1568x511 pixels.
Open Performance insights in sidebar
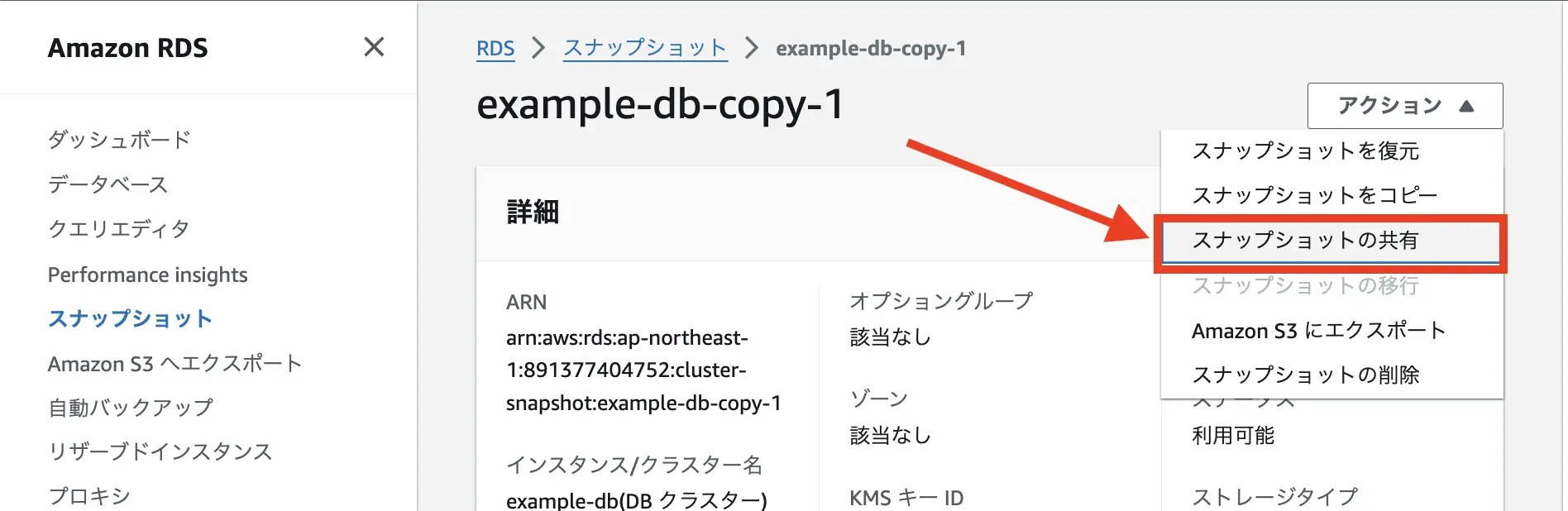click(147, 275)
